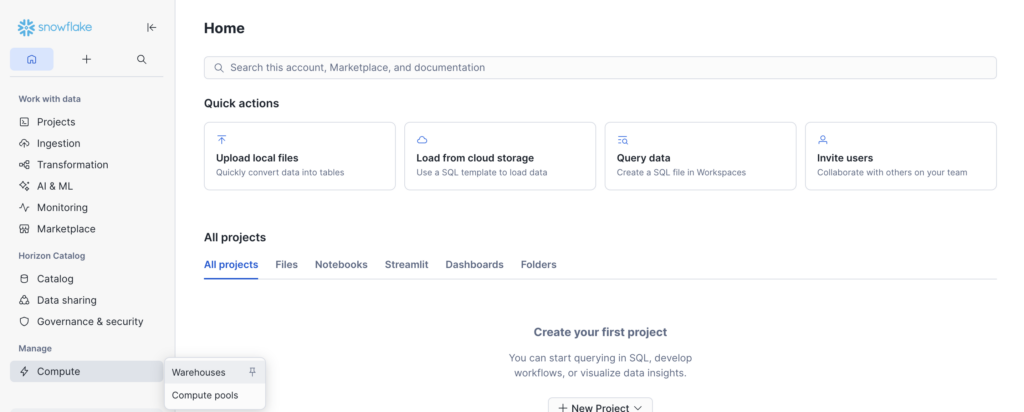Collapse the left sidebar panel
This screenshot has height=412, width=1024.
coord(151,28)
